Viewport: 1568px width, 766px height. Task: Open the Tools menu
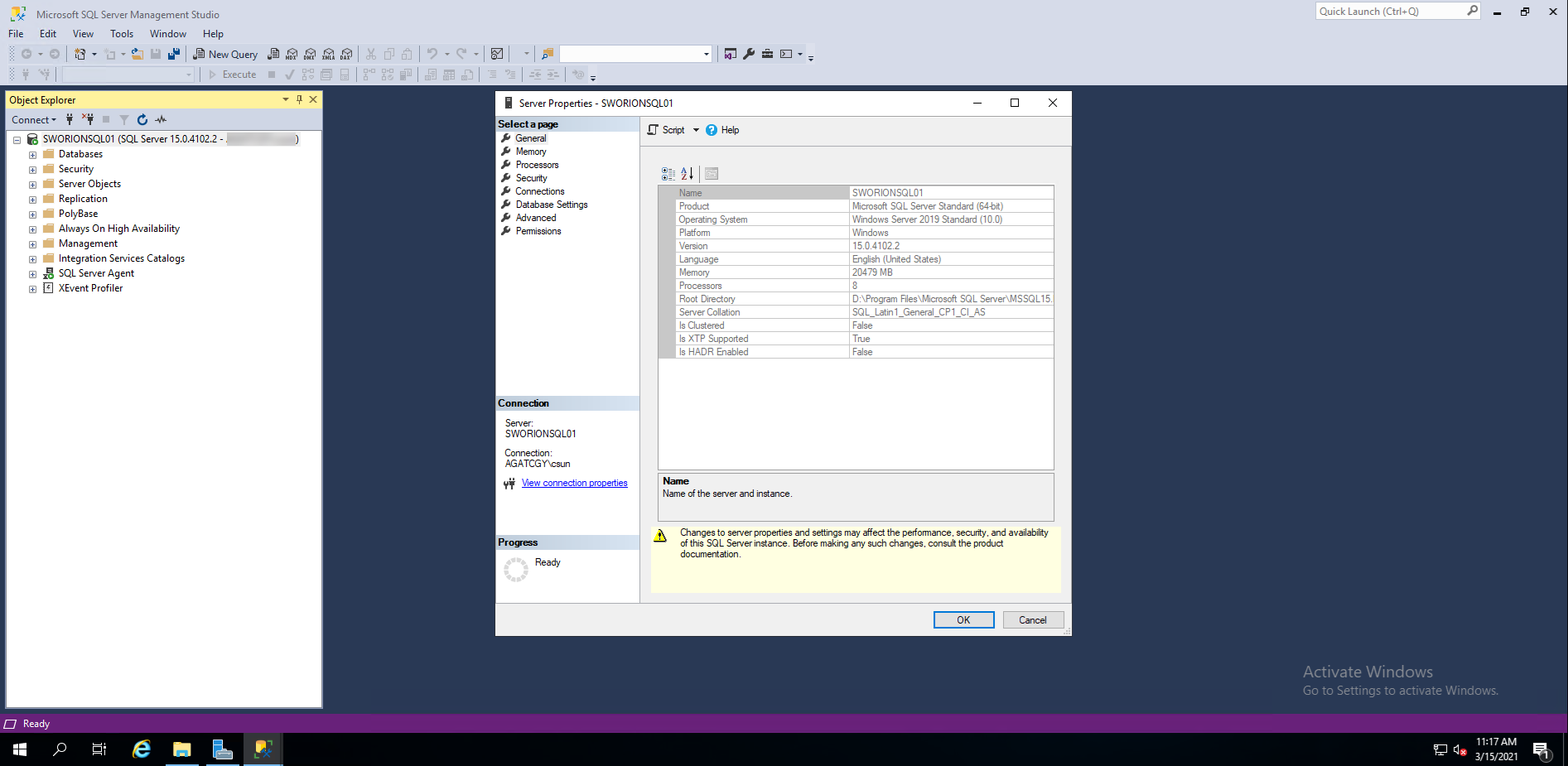coord(122,34)
